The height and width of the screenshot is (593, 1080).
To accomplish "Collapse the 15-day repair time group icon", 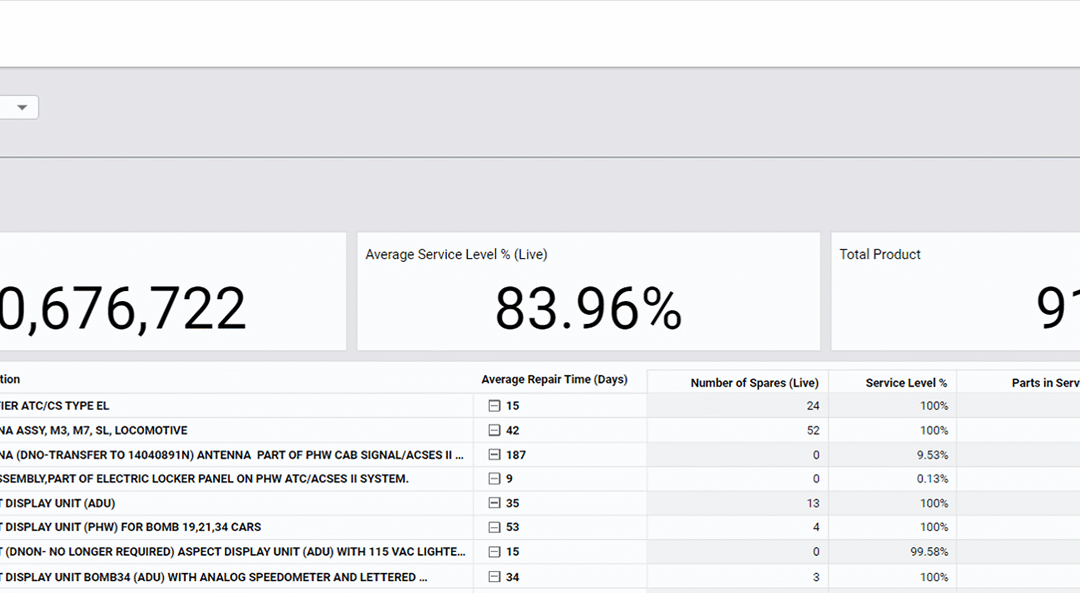I will coord(494,406).
